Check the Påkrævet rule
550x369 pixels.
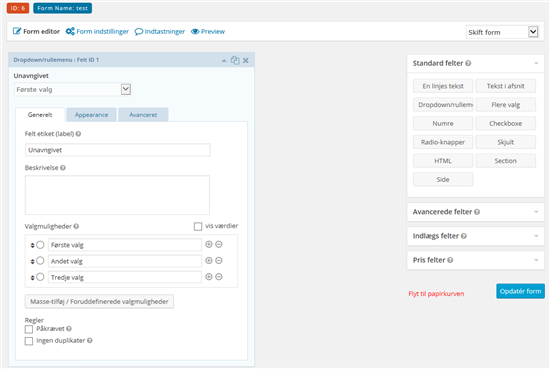tap(29, 329)
